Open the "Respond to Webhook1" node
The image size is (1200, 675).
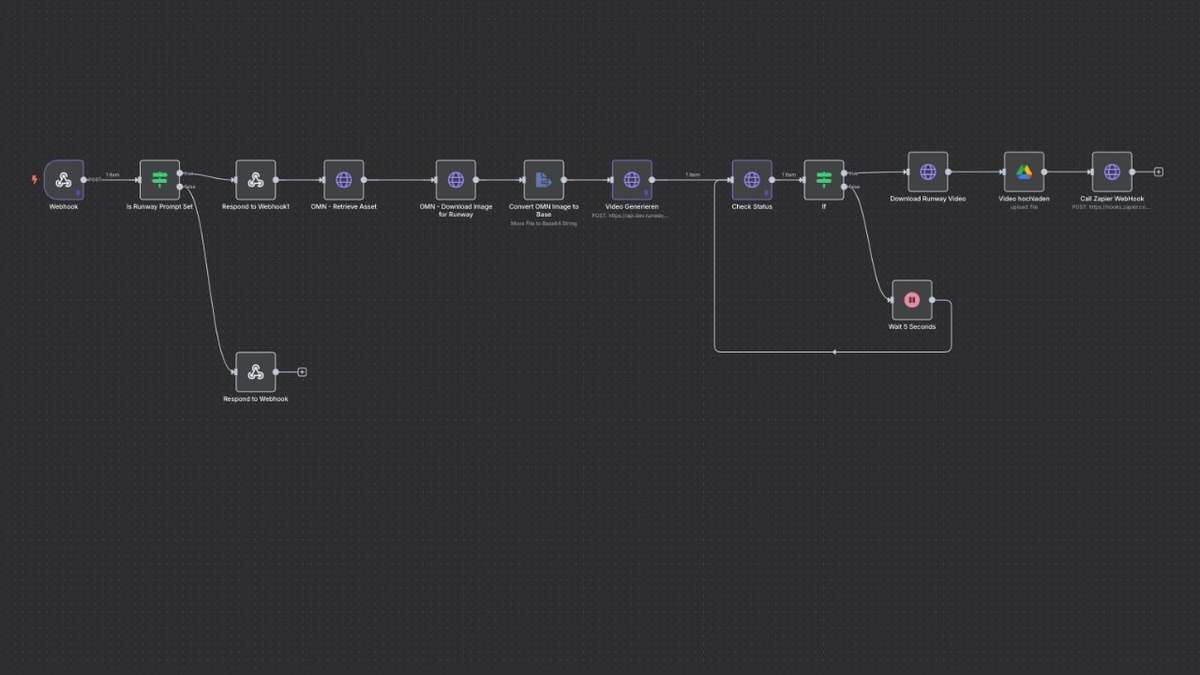[256, 180]
